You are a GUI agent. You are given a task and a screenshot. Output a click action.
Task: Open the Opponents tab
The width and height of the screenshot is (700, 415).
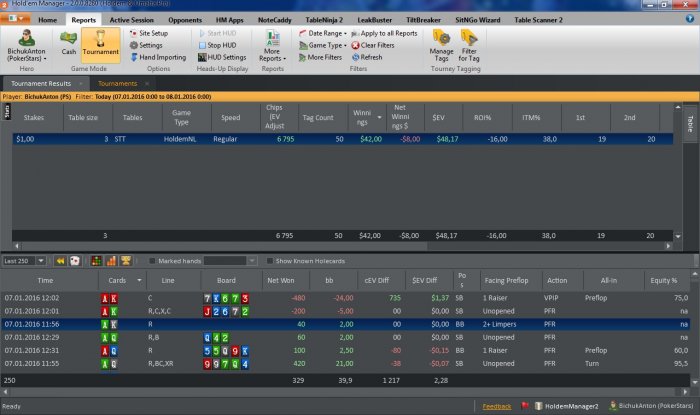tap(185, 20)
